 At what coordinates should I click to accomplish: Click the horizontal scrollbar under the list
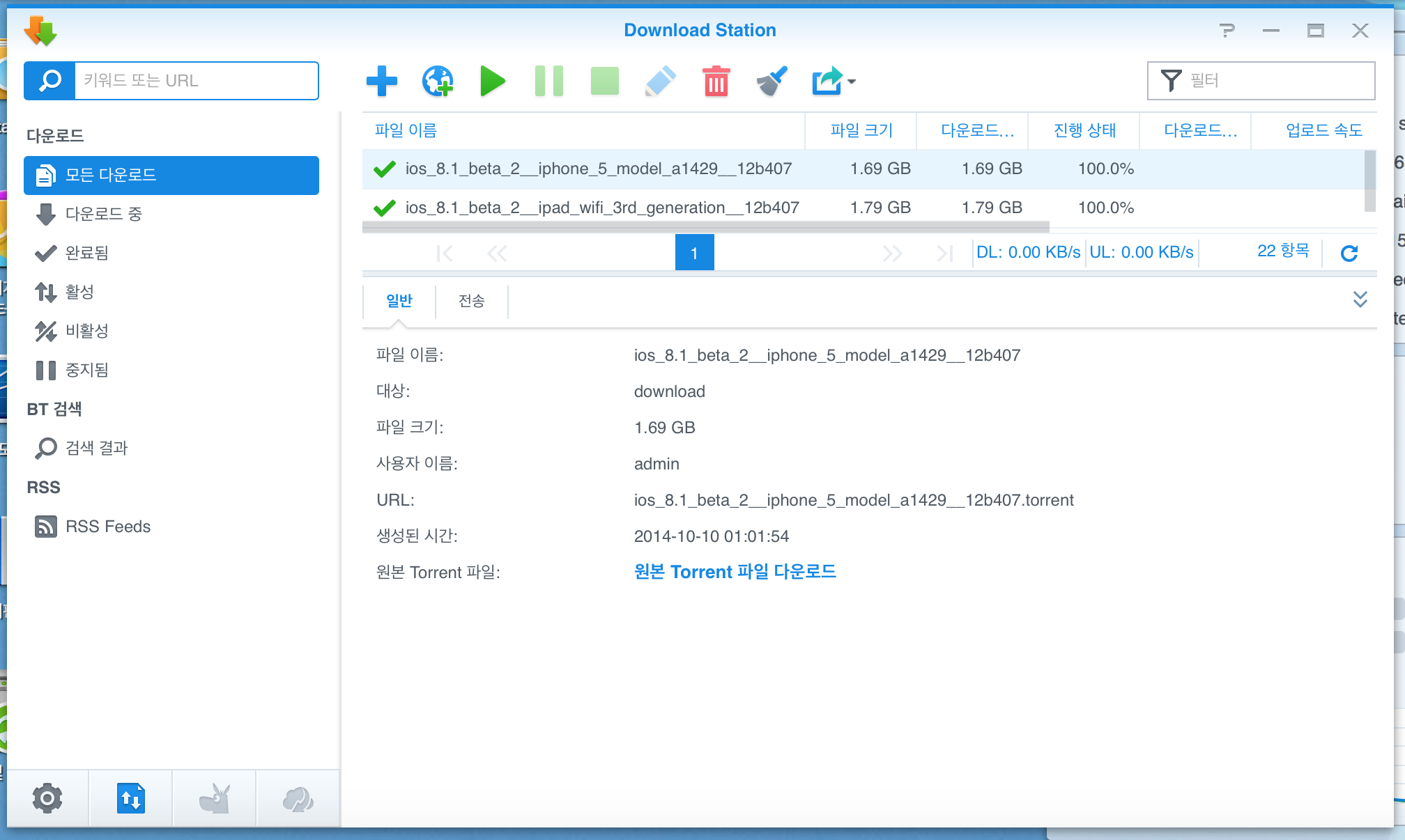[x=705, y=228]
